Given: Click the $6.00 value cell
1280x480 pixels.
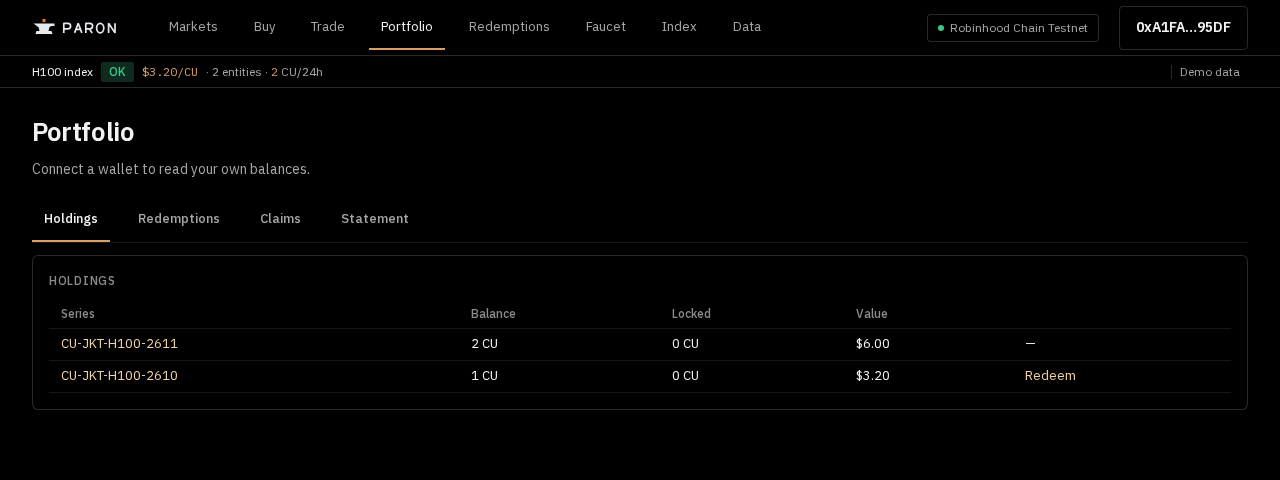Looking at the screenshot, I should pyautogui.click(x=873, y=344).
